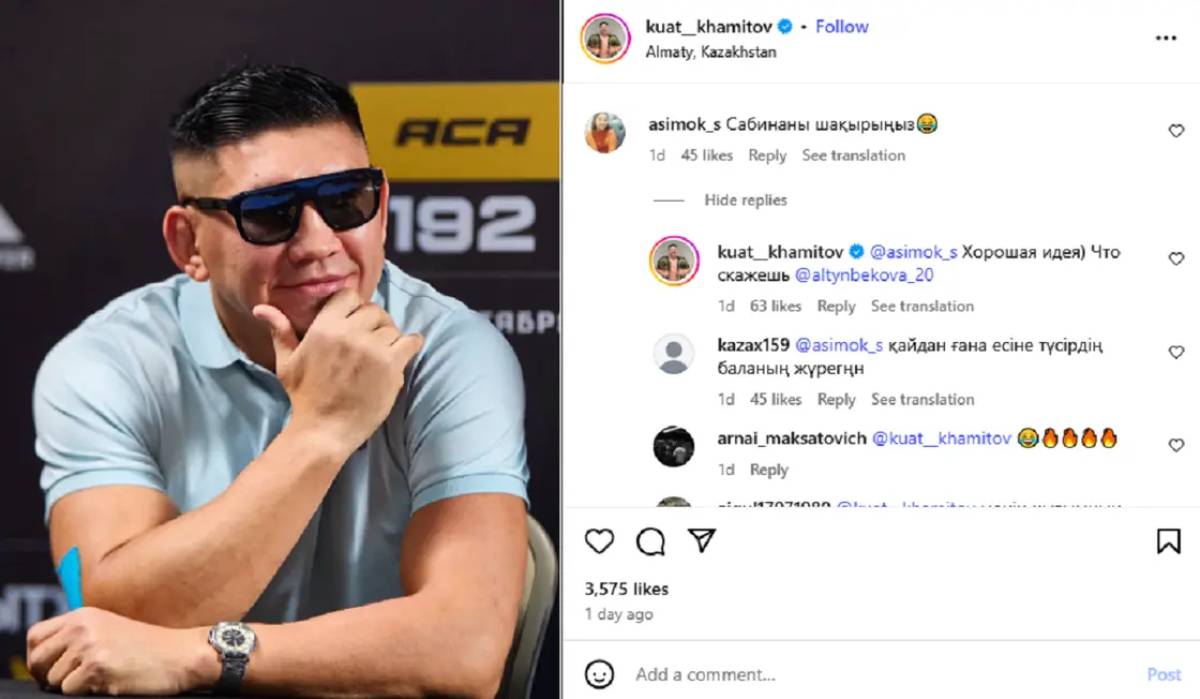The width and height of the screenshot is (1200, 699).
Task: Open the emoji picker in comment box
Action: click(x=600, y=673)
